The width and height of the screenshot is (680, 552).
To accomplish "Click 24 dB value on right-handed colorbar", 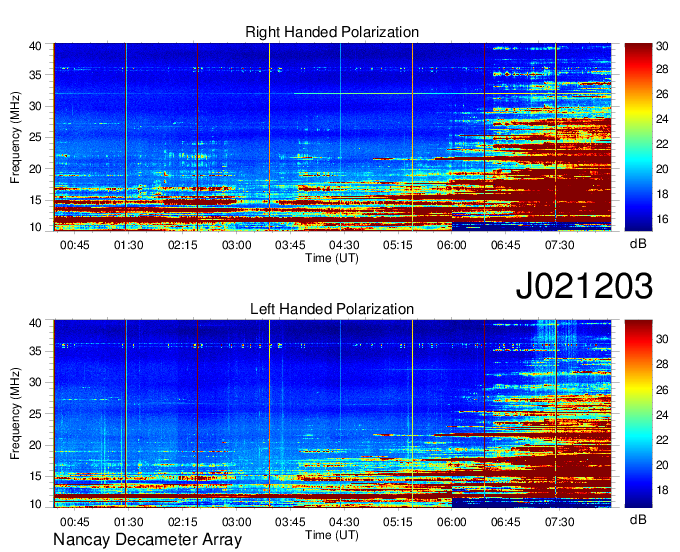I will [662, 119].
